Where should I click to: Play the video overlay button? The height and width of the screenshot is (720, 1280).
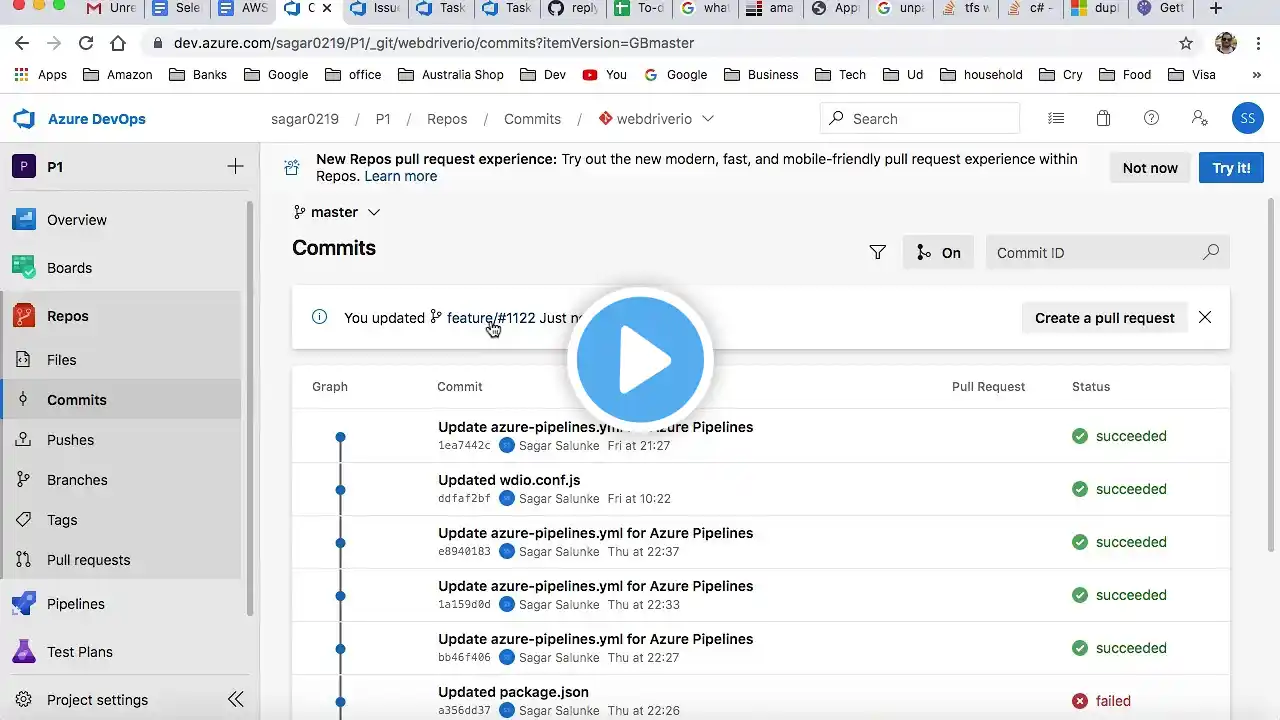pos(640,359)
